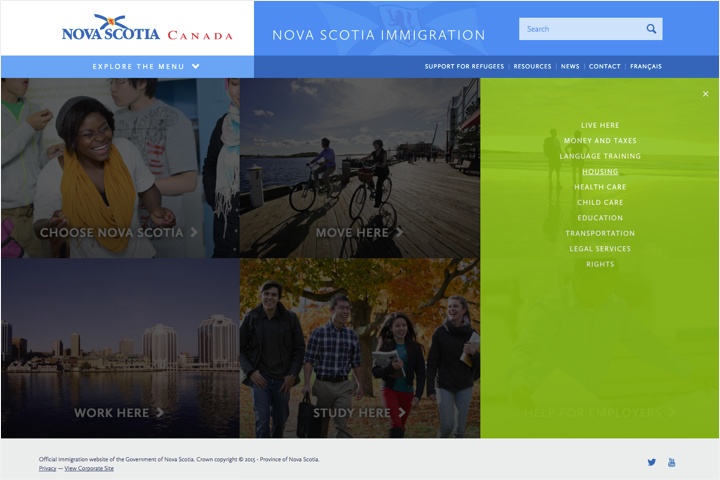Open the Resources menu item

point(532,67)
